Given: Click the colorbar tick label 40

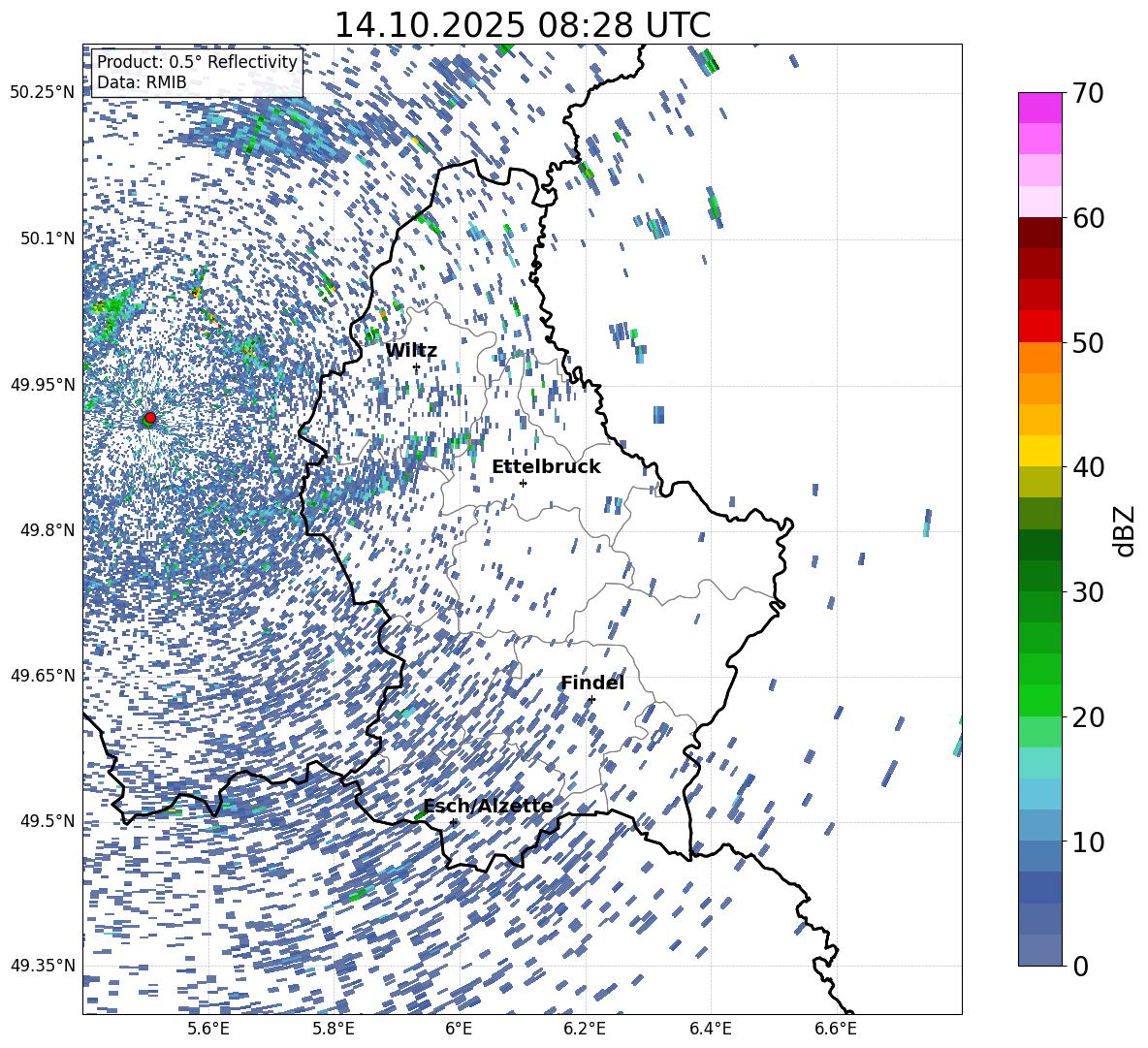Looking at the screenshot, I should (1088, 467).
